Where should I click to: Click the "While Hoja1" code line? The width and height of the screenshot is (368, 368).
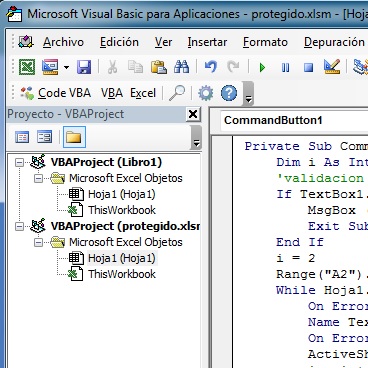[x=322, y=290]
